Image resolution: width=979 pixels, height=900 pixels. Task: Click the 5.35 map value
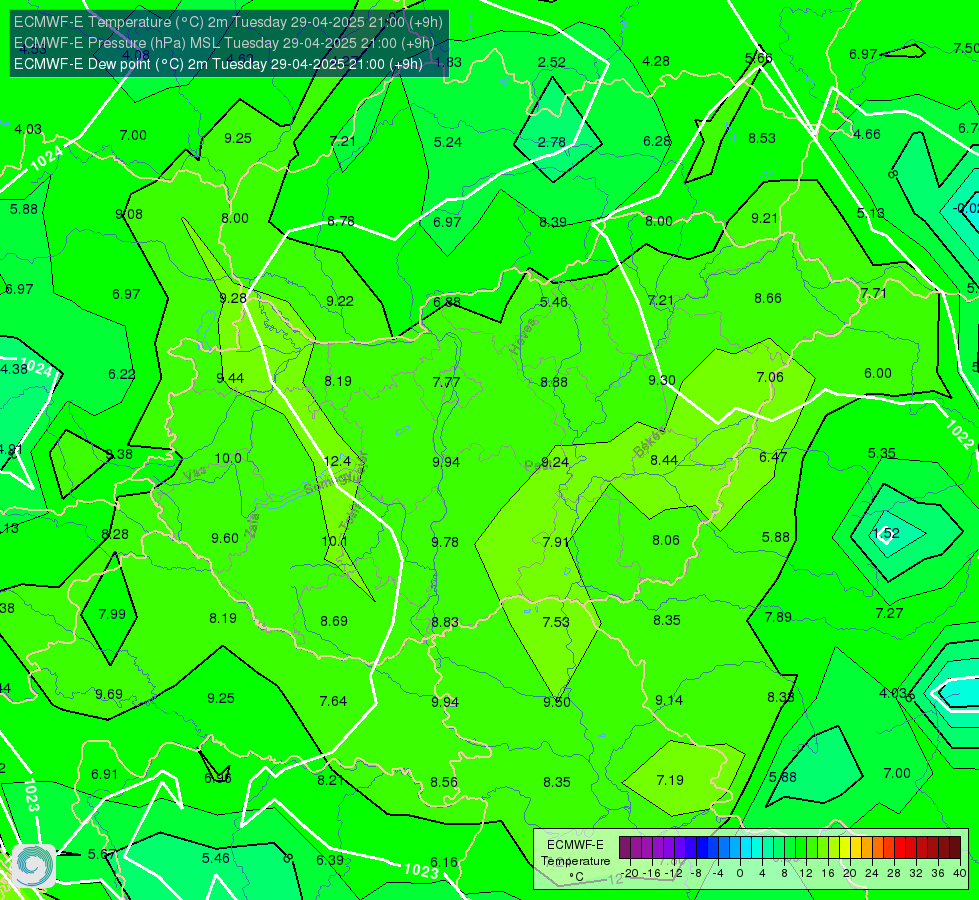coord(882,453)
